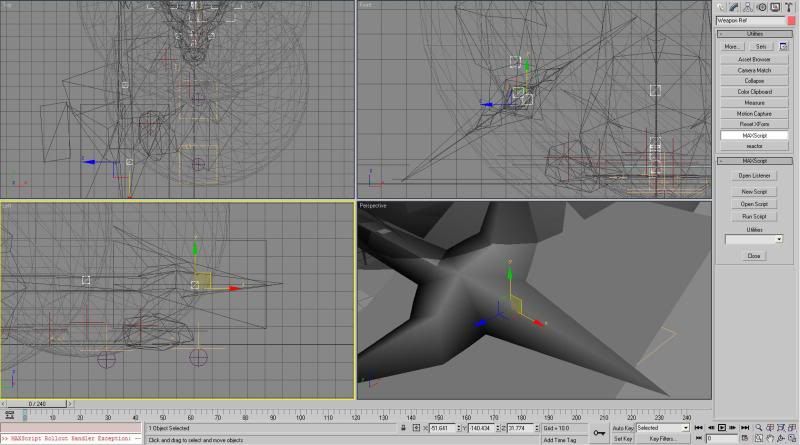Click the Z coordinate field
Image resolution: width=800 pixels, height=445 pixels.
(520, 428)
